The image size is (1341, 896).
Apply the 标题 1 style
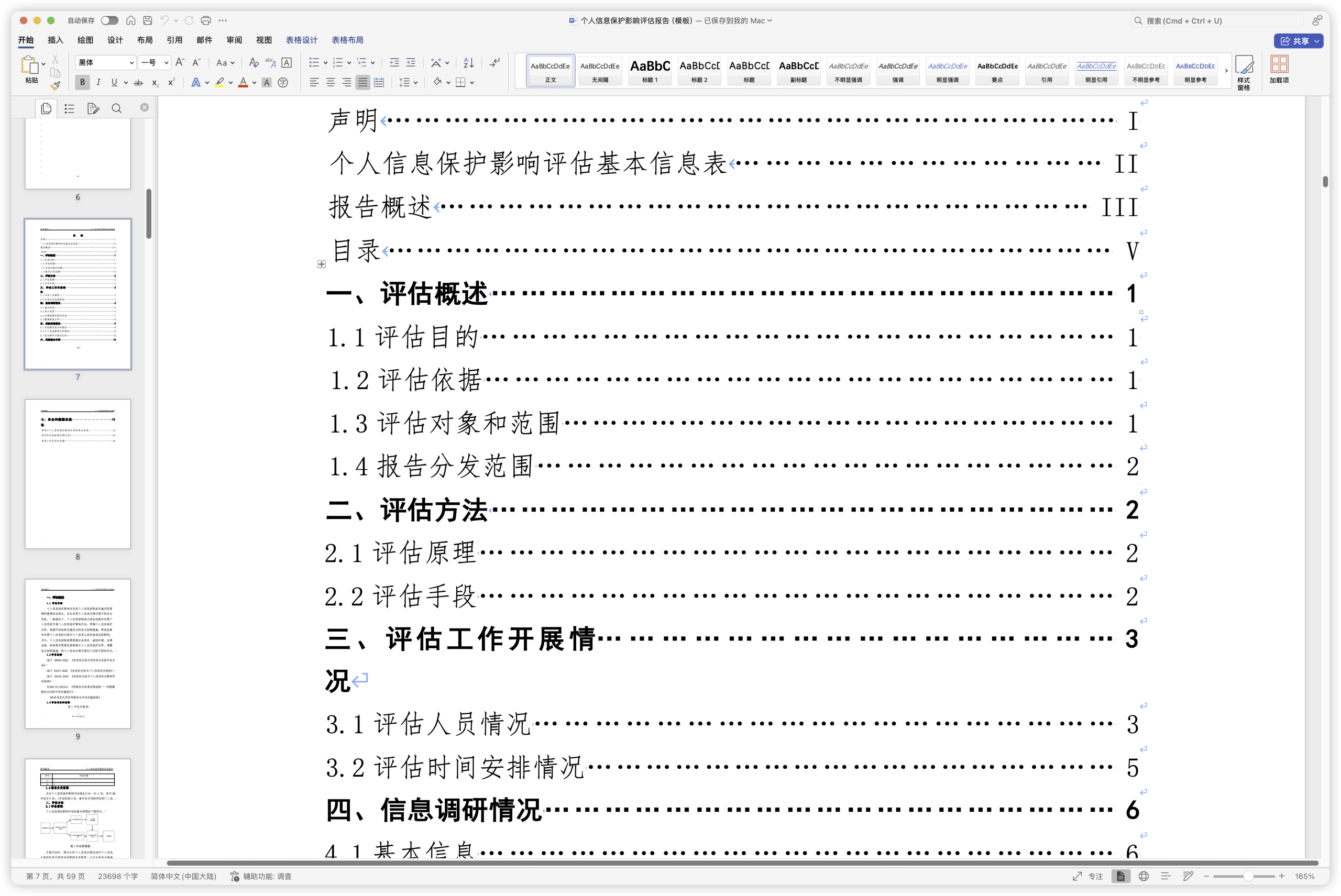[x=650, y=70]
